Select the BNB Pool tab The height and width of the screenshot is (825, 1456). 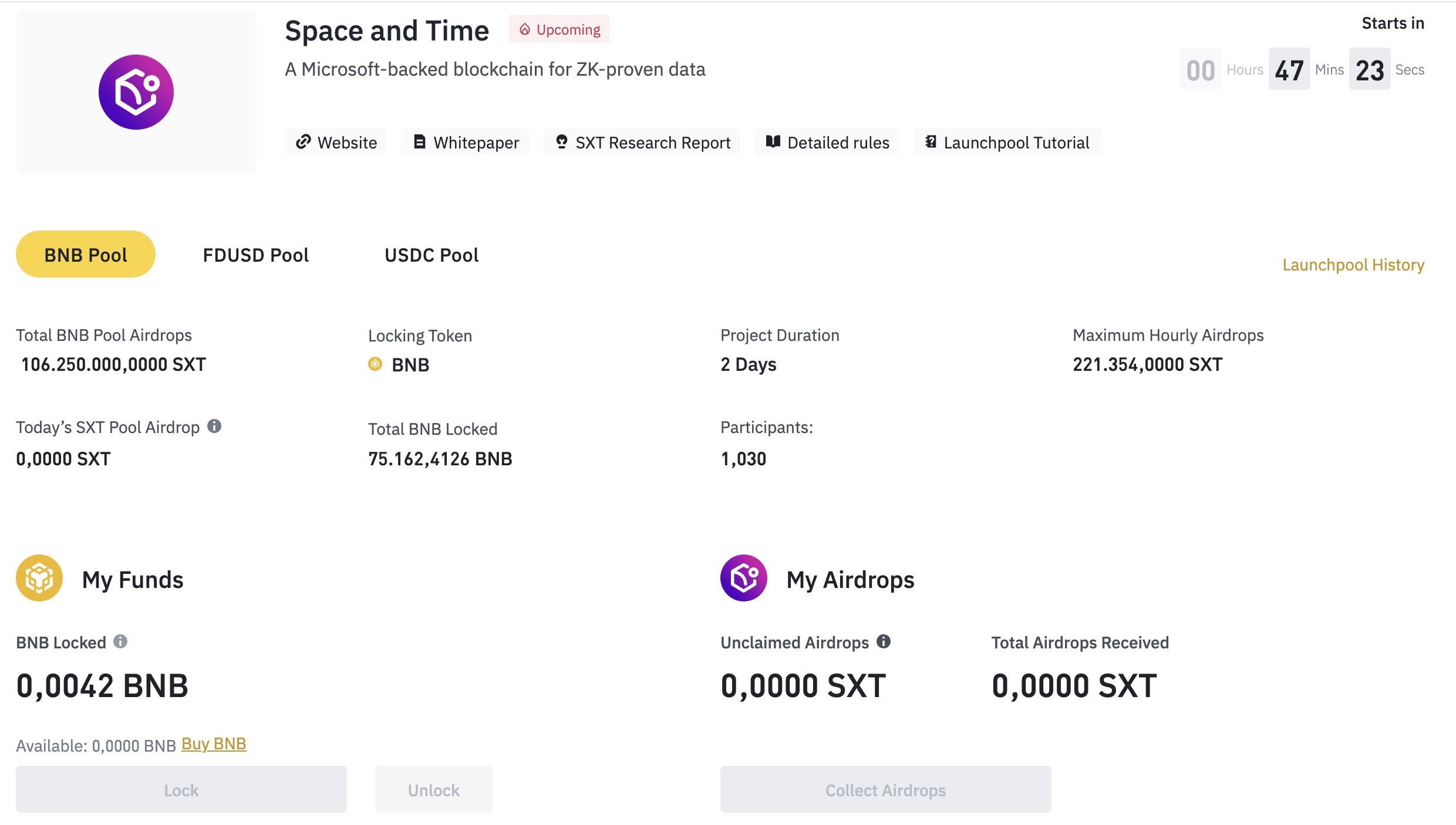[86, 254]
